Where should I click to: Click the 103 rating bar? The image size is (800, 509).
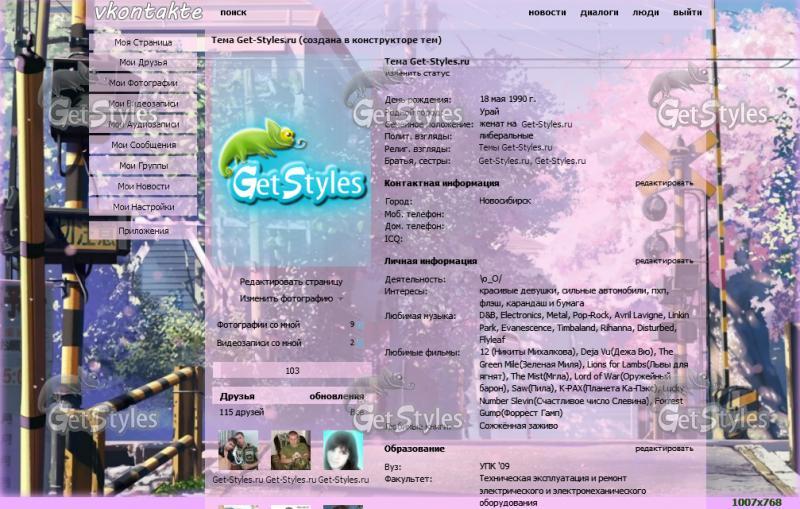[292, 371]
